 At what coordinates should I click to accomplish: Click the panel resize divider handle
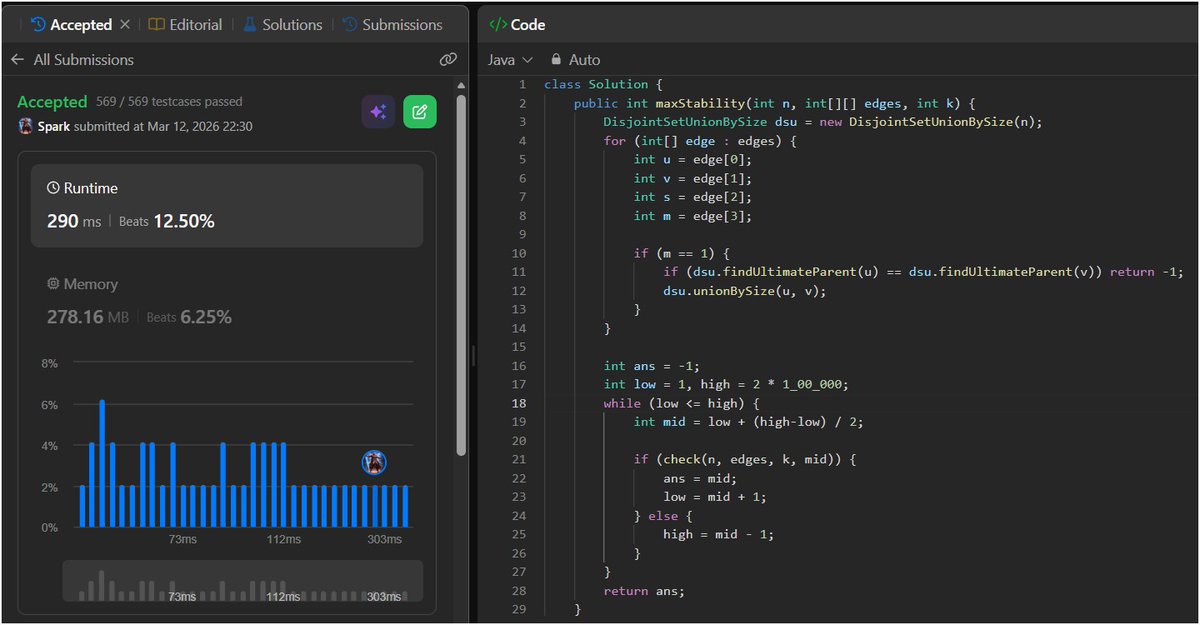click(x=473, y=356)
